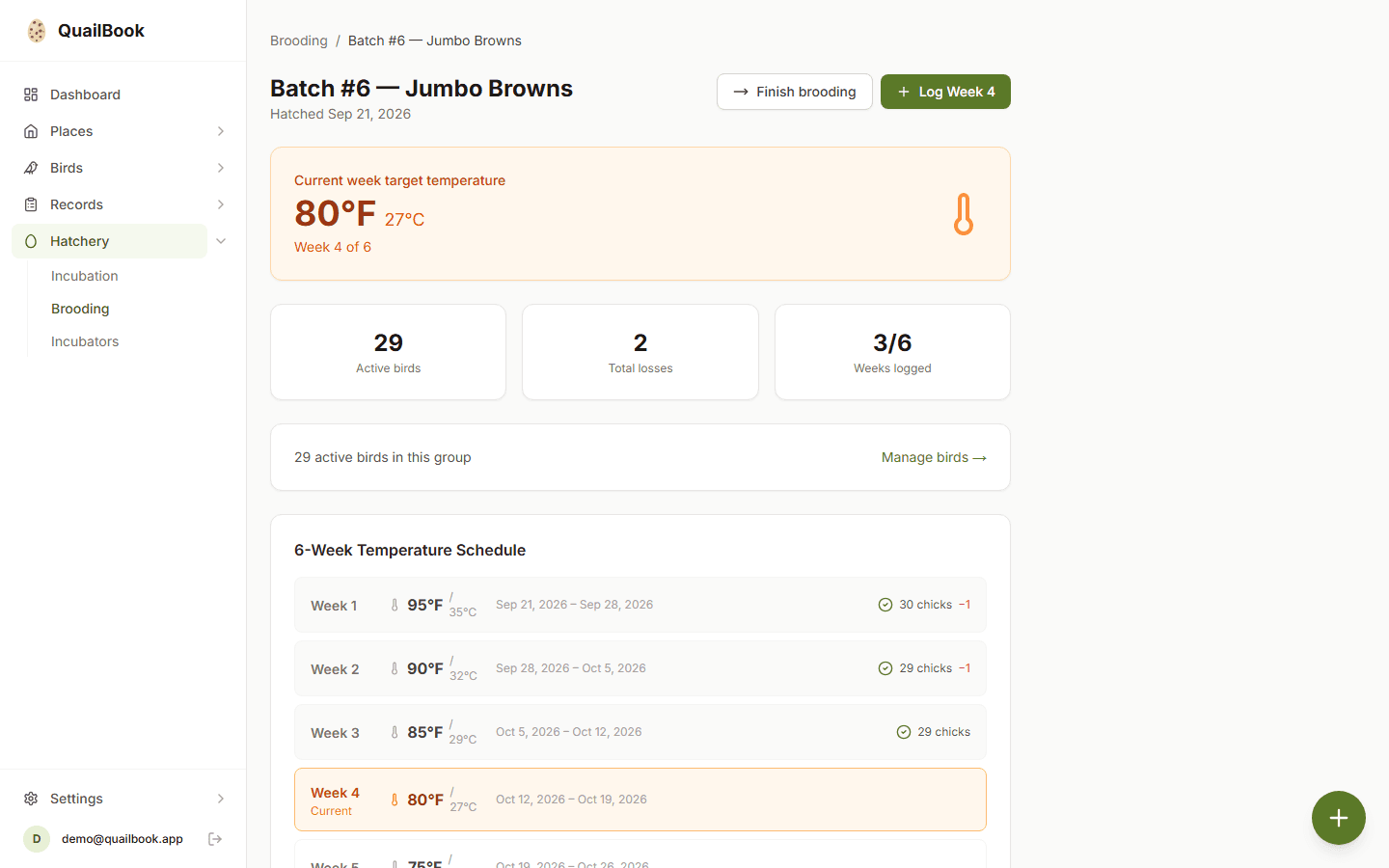Image resolution: width=1389 pixels, height=868 pixels.
Task: Click the Records clipboard icon
Action: pos(31,204)
